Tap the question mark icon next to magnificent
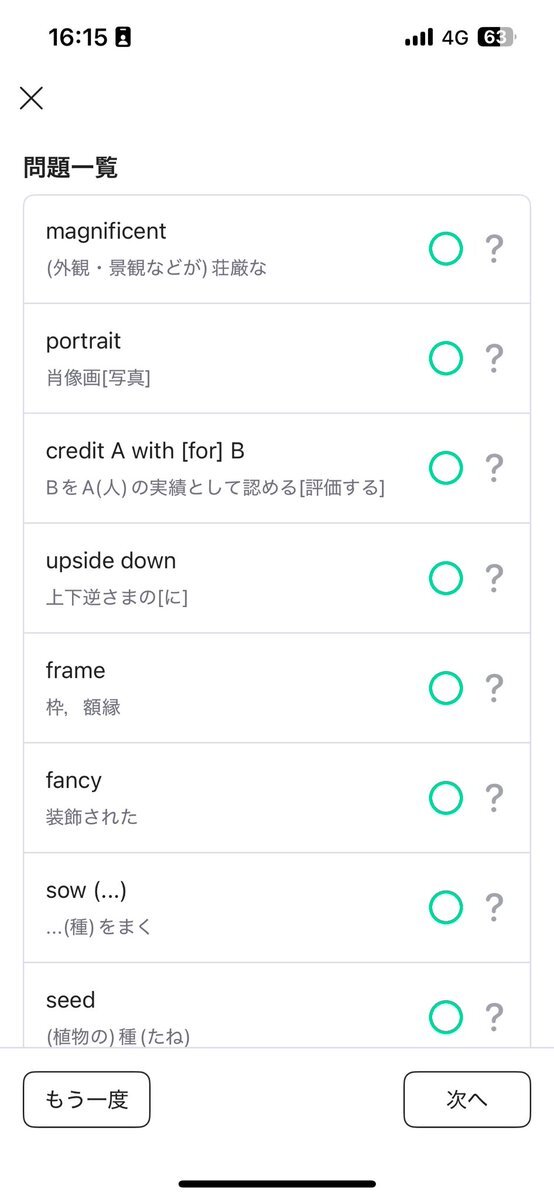This screenshot has width=554, height=1199. point(495,249)
